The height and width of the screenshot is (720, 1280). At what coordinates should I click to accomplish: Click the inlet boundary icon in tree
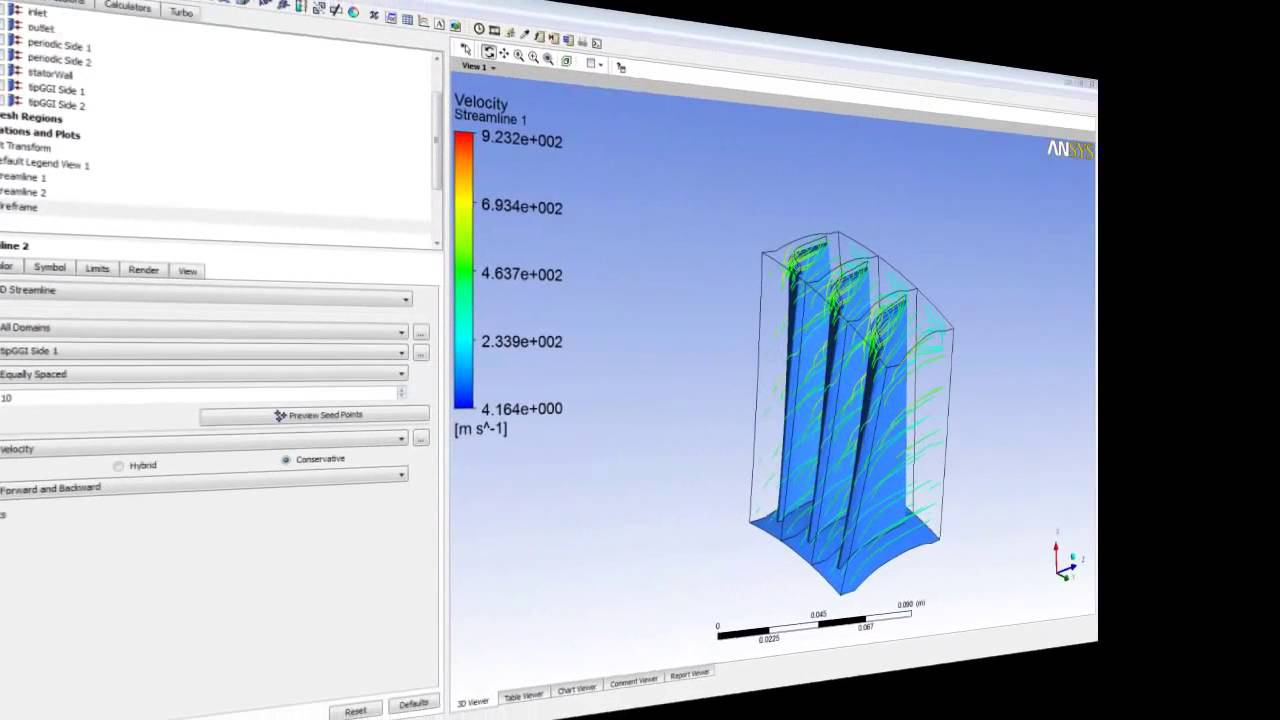click(x=15, y=10)
